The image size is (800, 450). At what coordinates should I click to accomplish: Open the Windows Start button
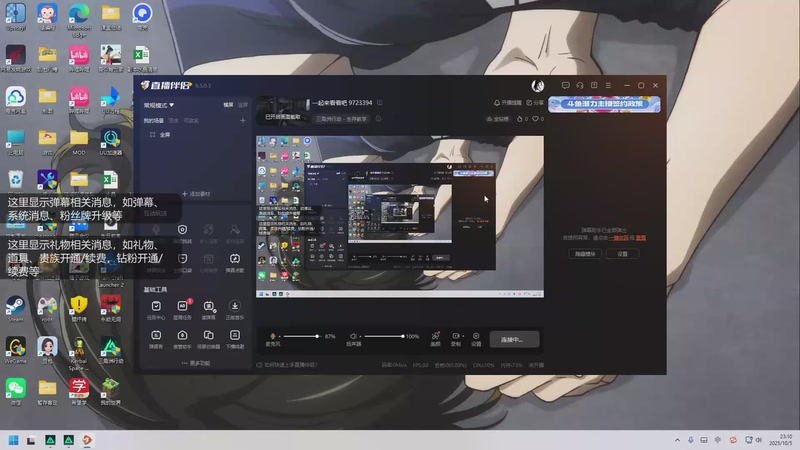(x=14, y=440)
